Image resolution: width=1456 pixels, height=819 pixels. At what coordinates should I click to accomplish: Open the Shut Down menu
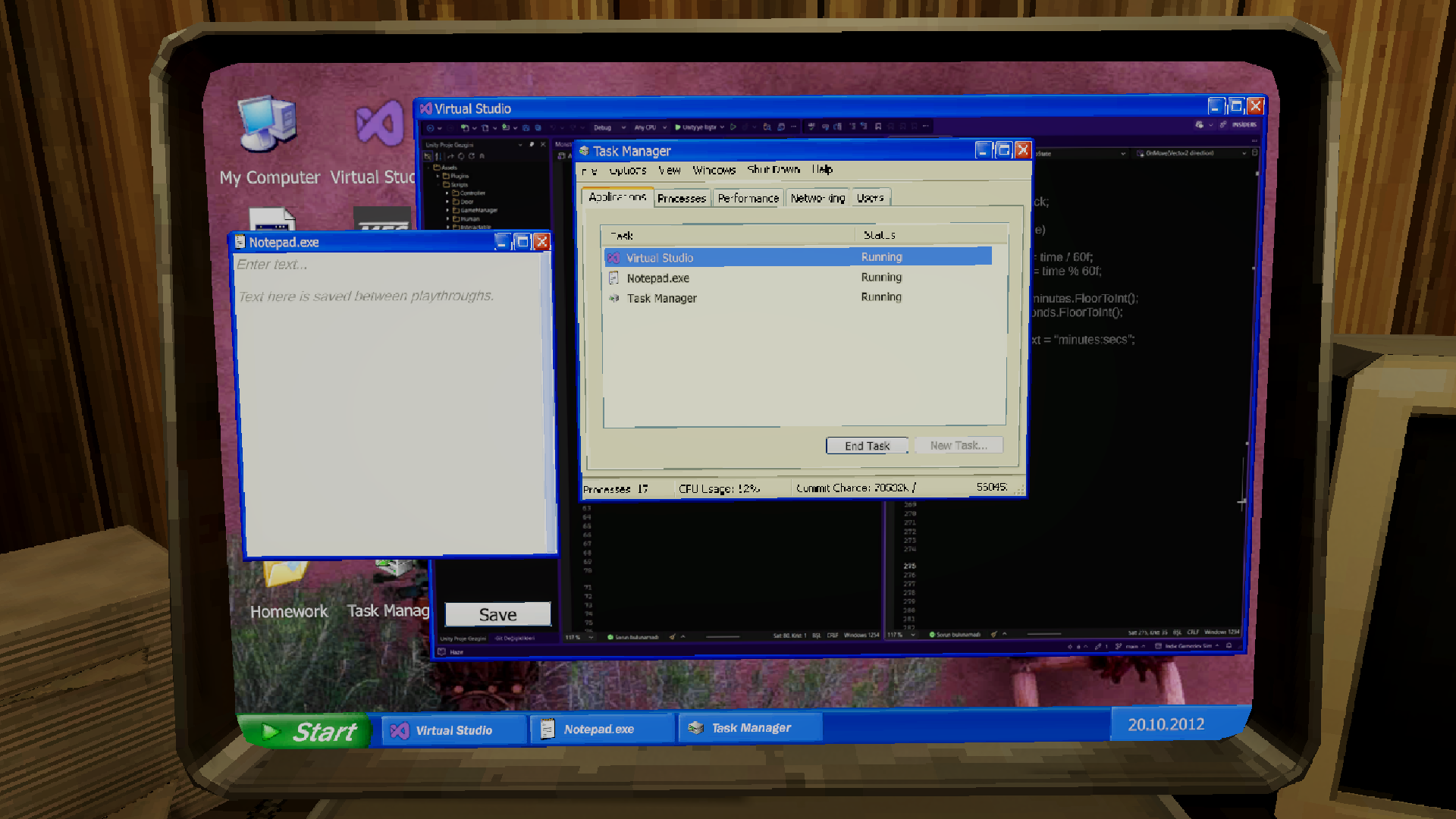[773, 170]
